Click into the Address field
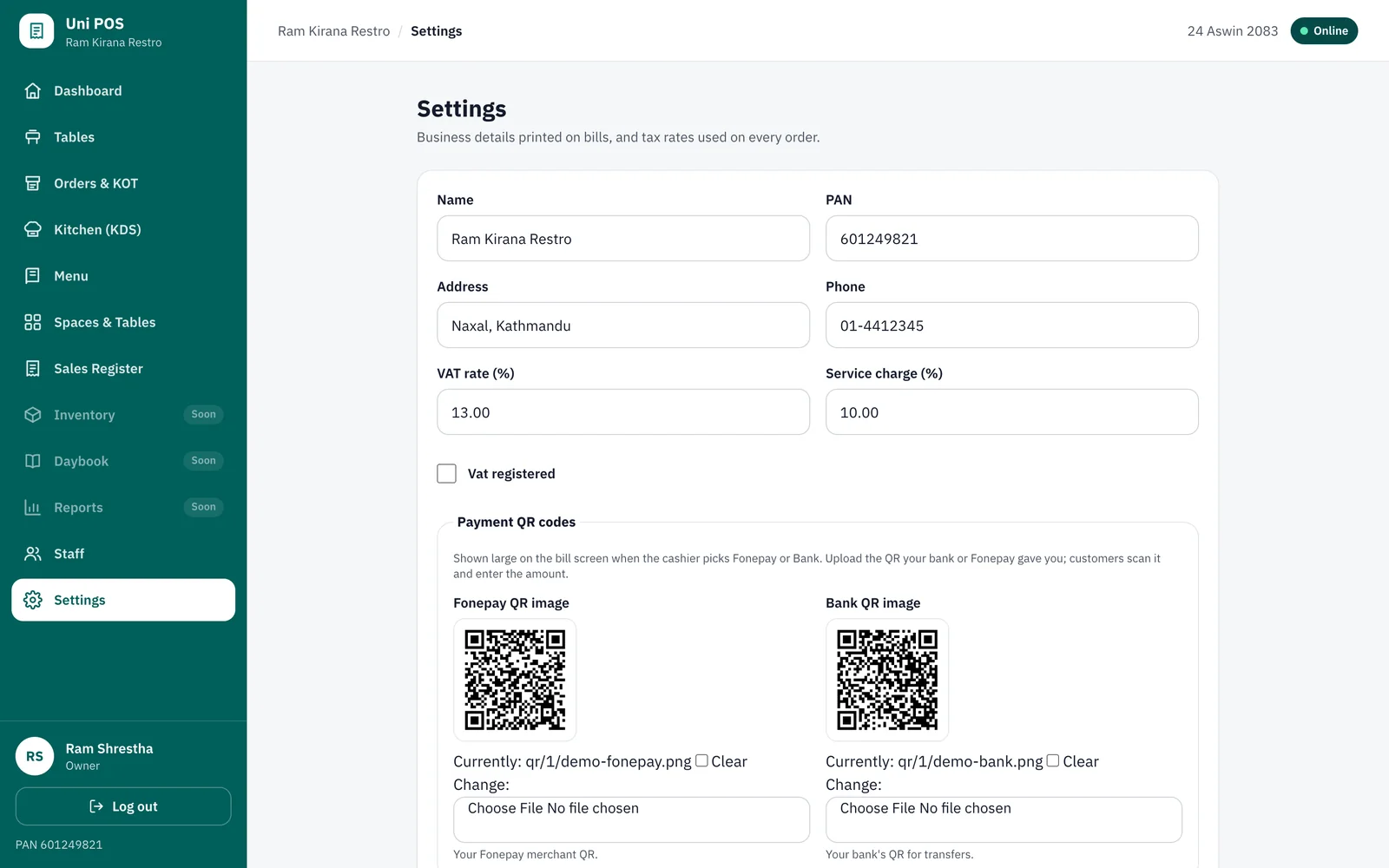The height and width of the screenshot is (868, 1389). point(623,325)
